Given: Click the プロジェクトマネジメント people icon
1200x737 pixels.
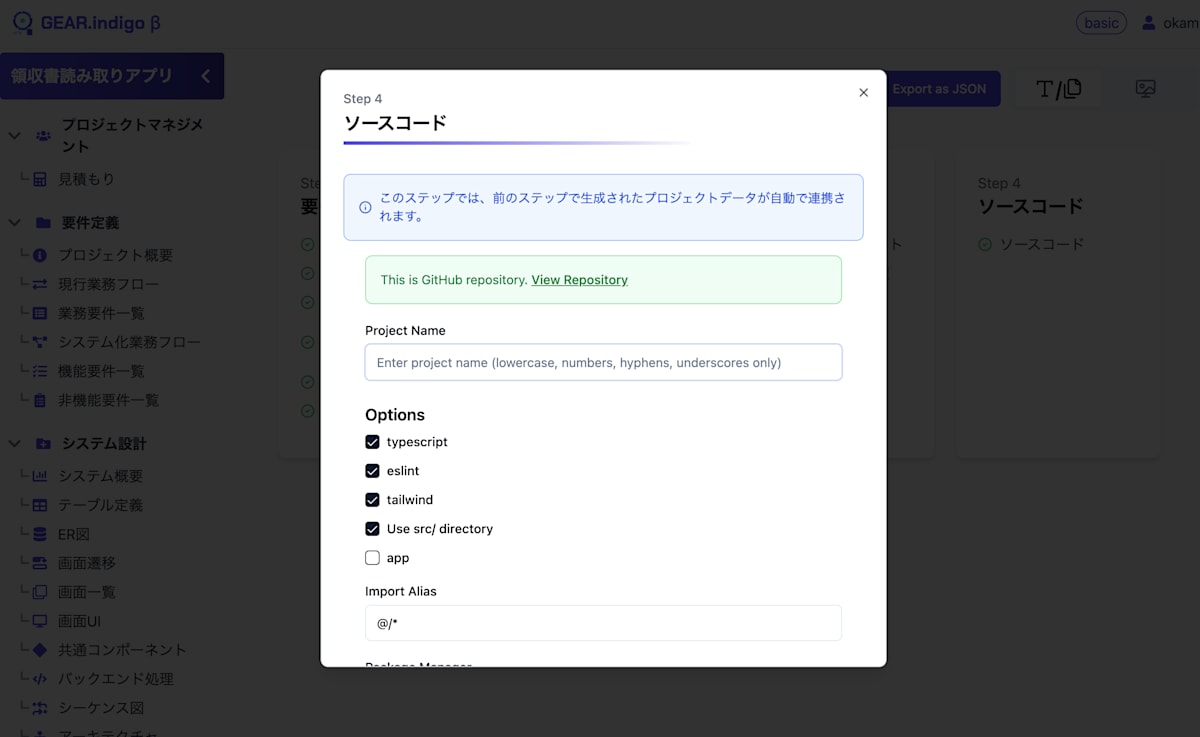Looking at the screenshot, I should click(43, 135).
